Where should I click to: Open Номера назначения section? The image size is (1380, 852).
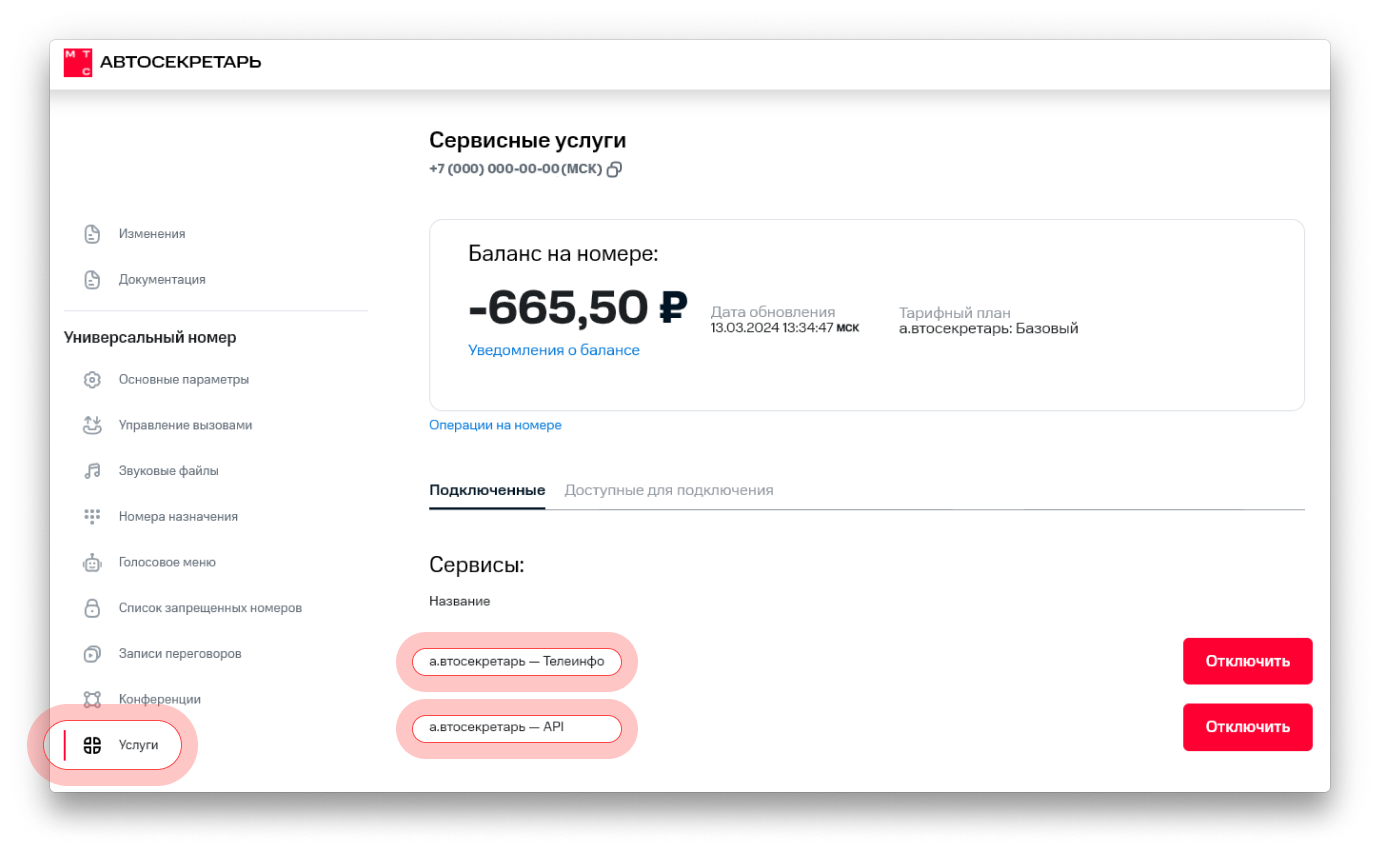178,517
